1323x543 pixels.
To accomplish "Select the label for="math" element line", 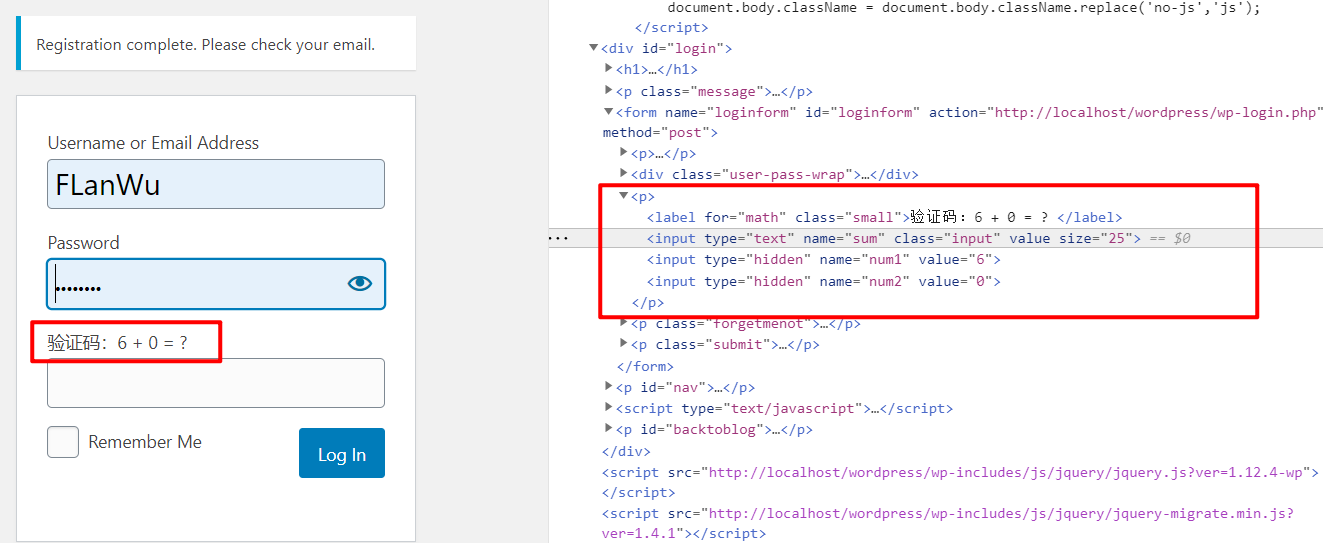I will 884,217.
